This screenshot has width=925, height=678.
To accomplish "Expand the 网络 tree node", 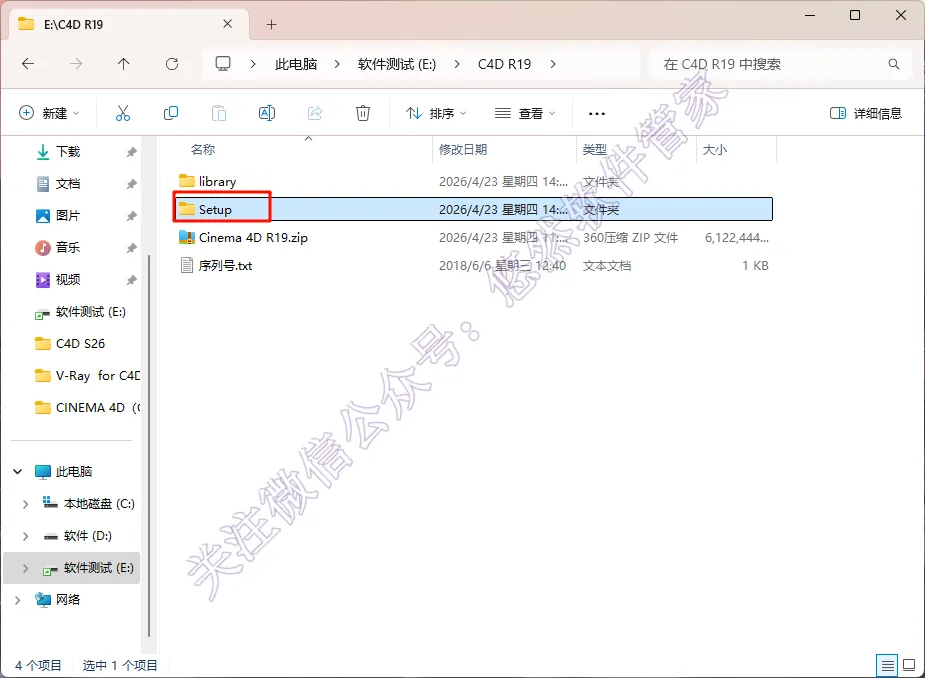I will [x=18, y=600].
